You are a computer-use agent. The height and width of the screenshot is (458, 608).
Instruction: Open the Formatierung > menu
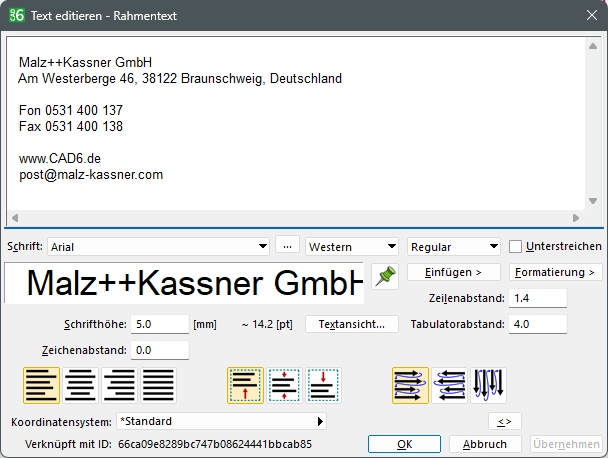[555, 272]
